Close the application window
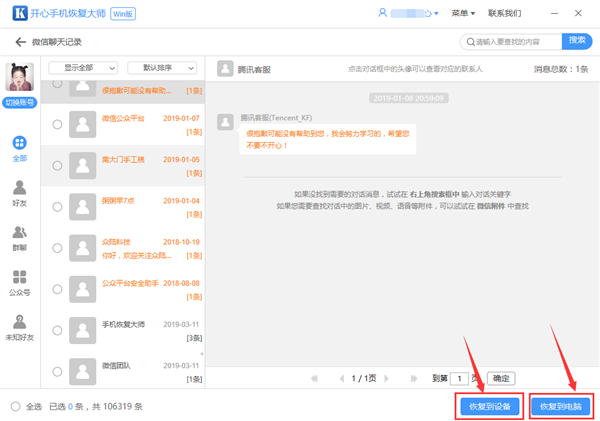The height and width of the screenshot is (421, 600). (x=578, y=13)
